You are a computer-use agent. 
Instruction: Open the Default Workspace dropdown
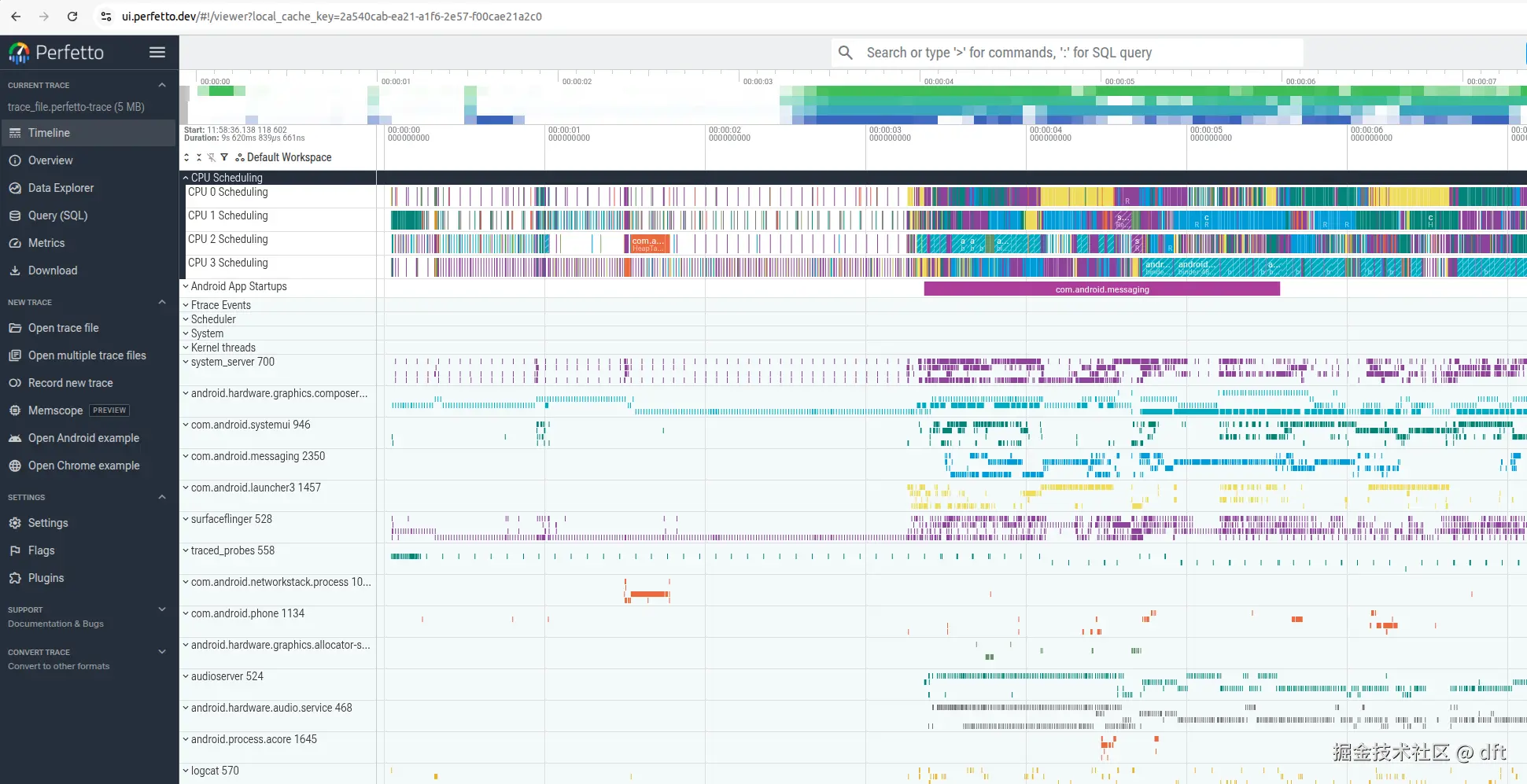(x=283, y=157)
